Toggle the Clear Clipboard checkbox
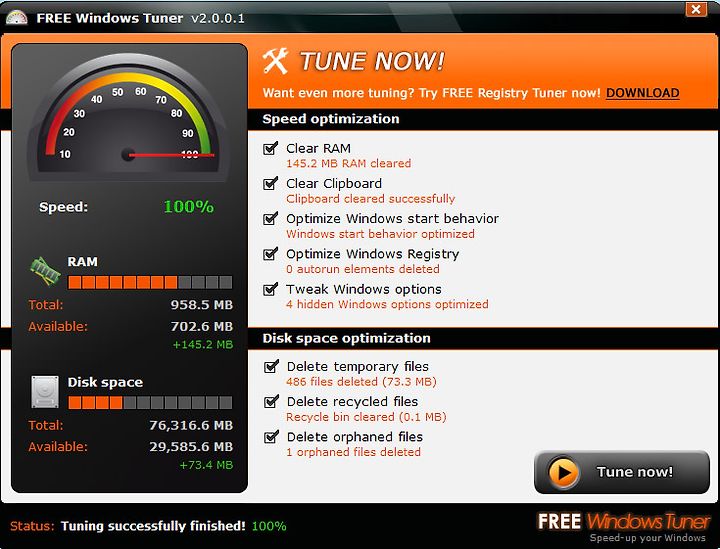 (x=270, y=183)
